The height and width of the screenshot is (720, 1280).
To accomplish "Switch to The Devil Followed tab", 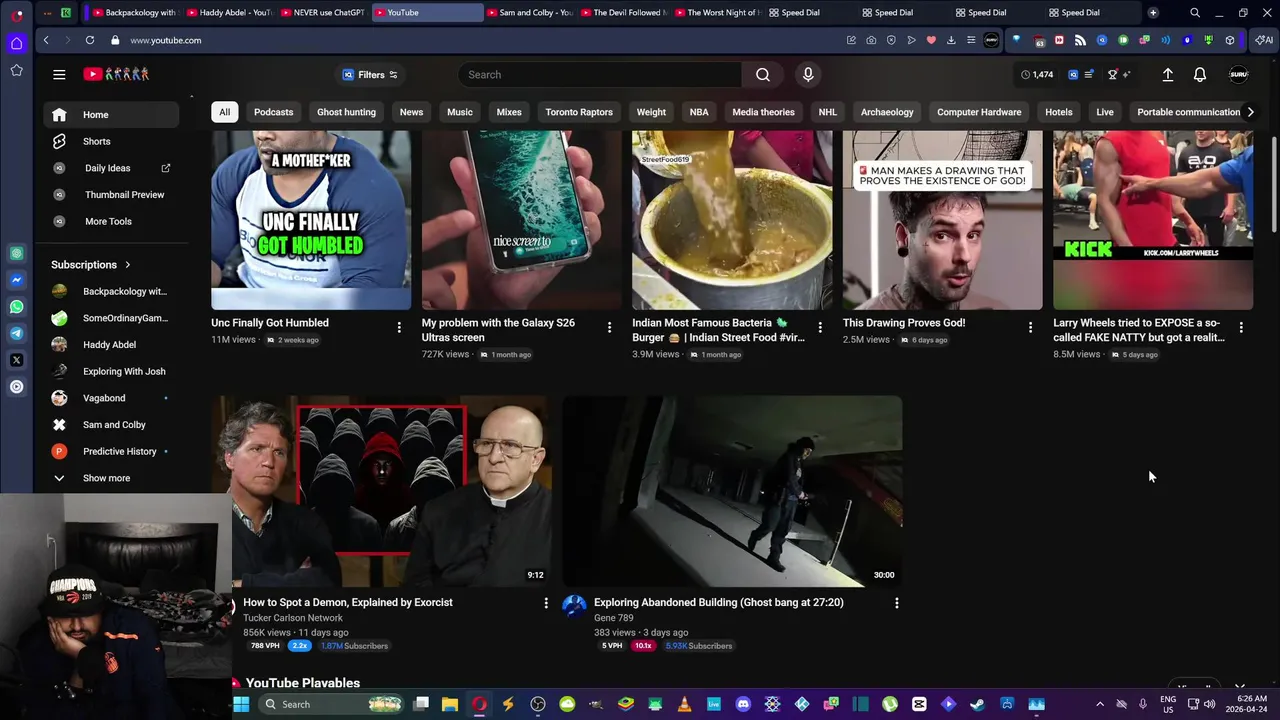I will click(622, 13).
